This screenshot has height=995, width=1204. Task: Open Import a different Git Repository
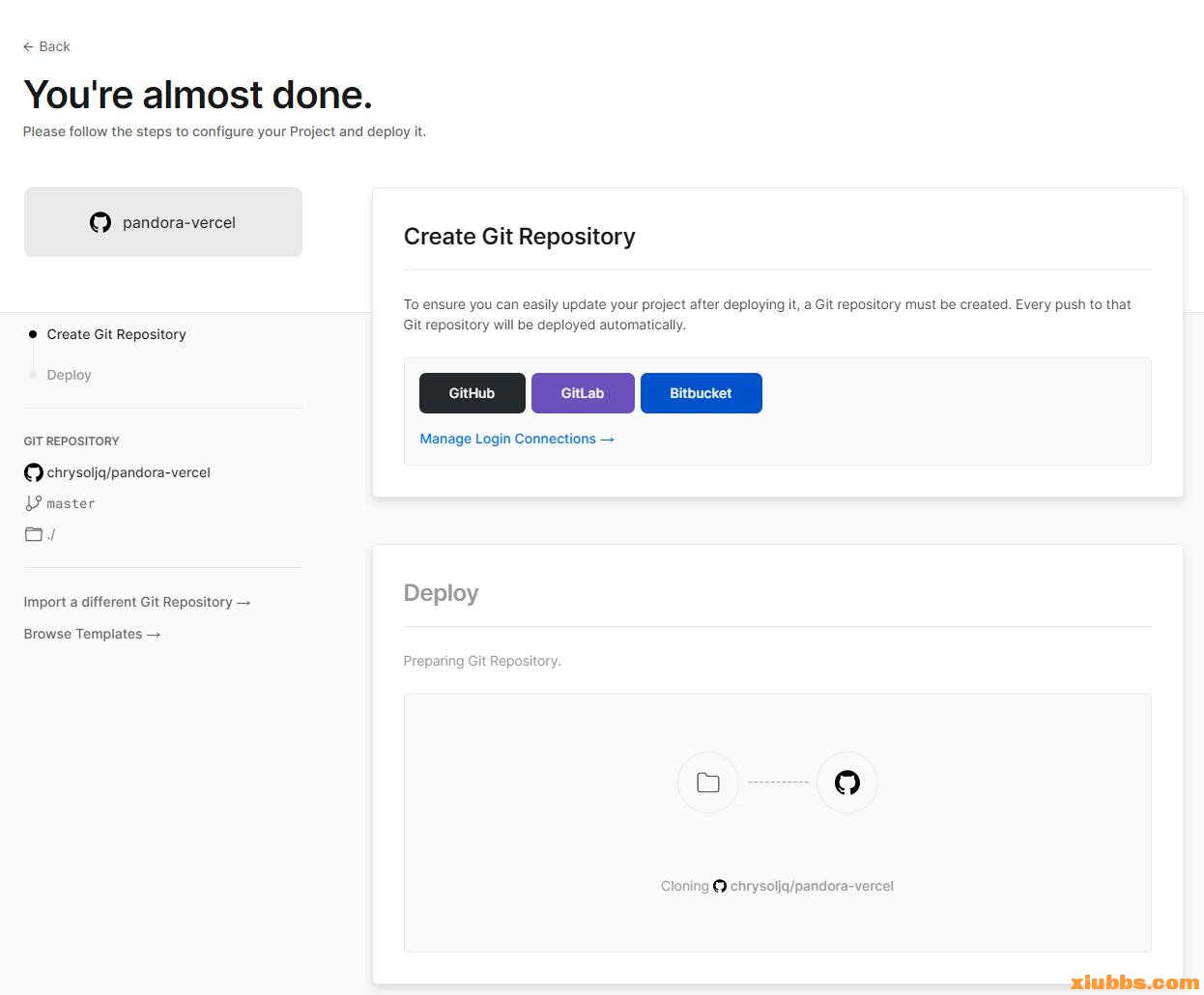(x=136, y=602)
